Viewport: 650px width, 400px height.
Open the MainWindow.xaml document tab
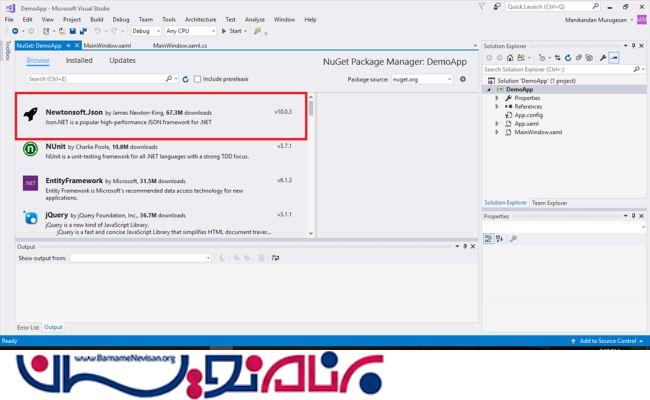click(107, 46)
